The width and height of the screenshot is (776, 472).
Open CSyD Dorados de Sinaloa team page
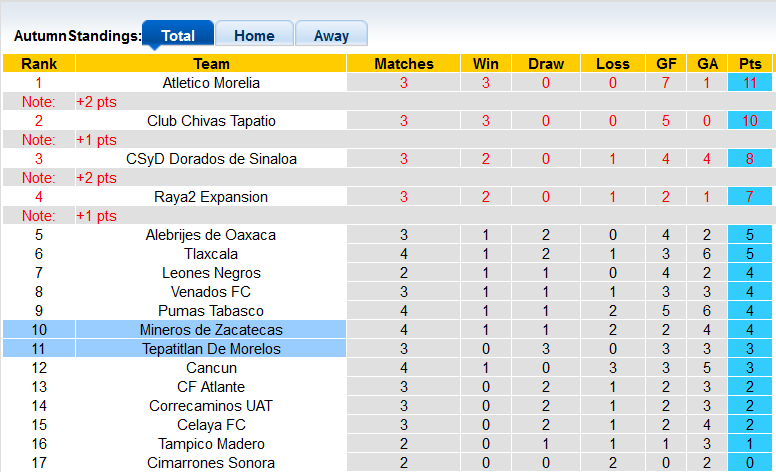click(211, 159)
